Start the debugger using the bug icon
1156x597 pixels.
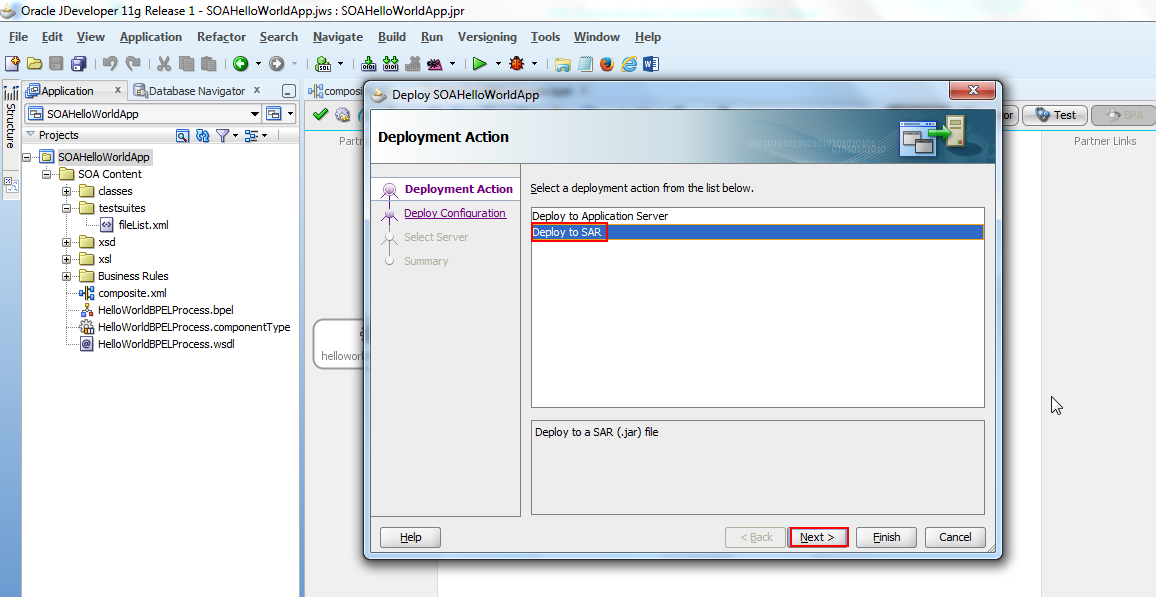(x=516, y=64)
